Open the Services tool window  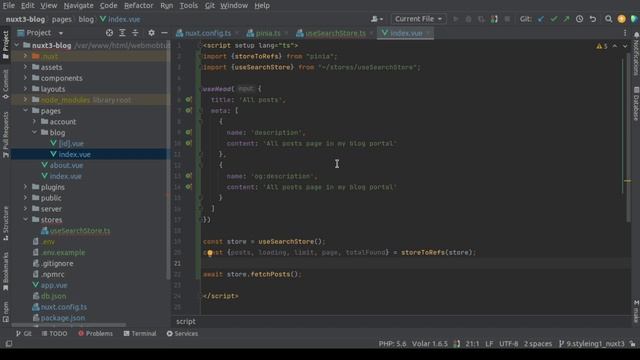click(x=182, y=333)
